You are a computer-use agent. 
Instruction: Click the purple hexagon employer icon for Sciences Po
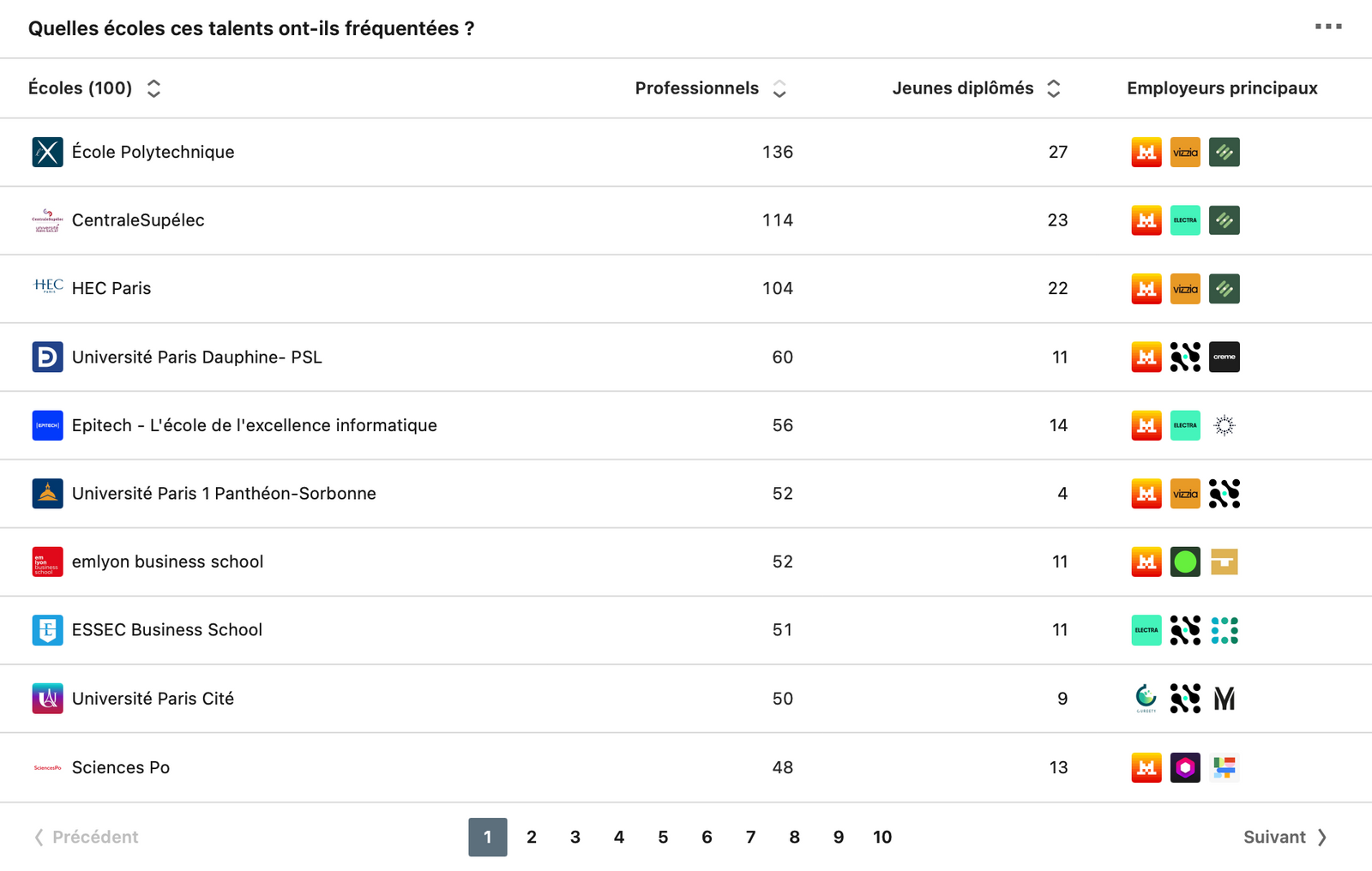coord(1185,768)
